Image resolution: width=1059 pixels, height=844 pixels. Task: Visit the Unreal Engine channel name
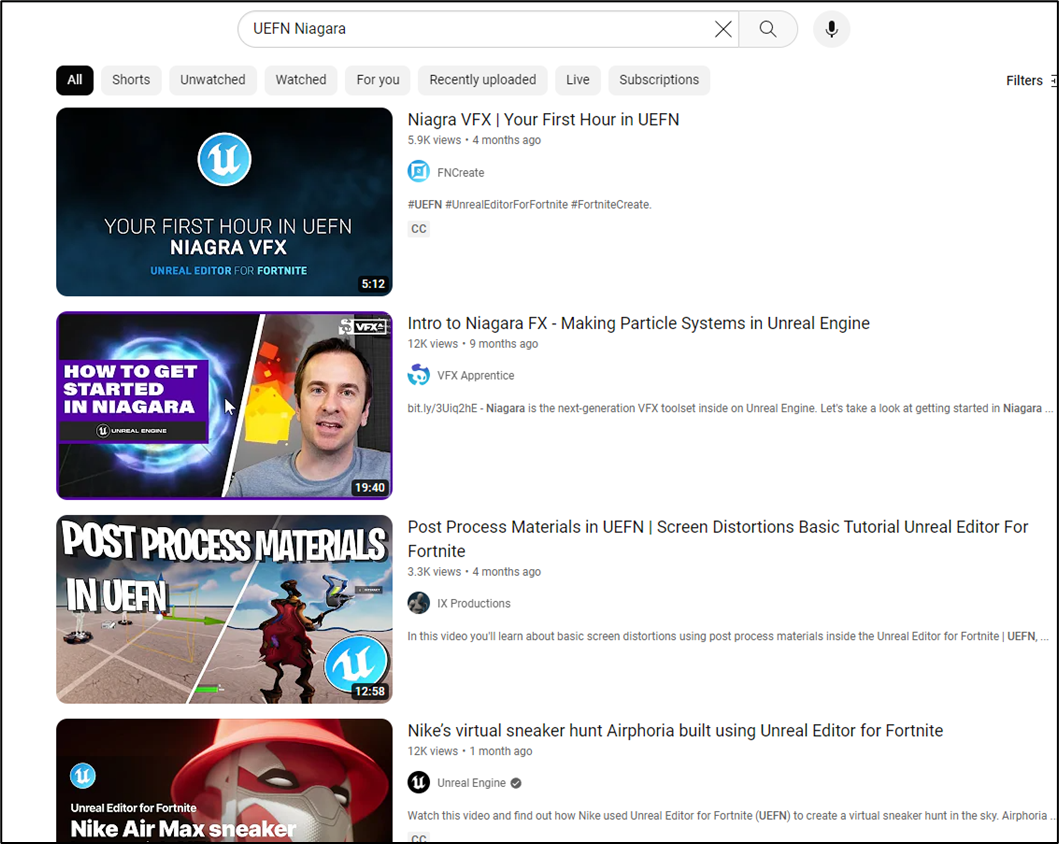[x=471, y=783]
